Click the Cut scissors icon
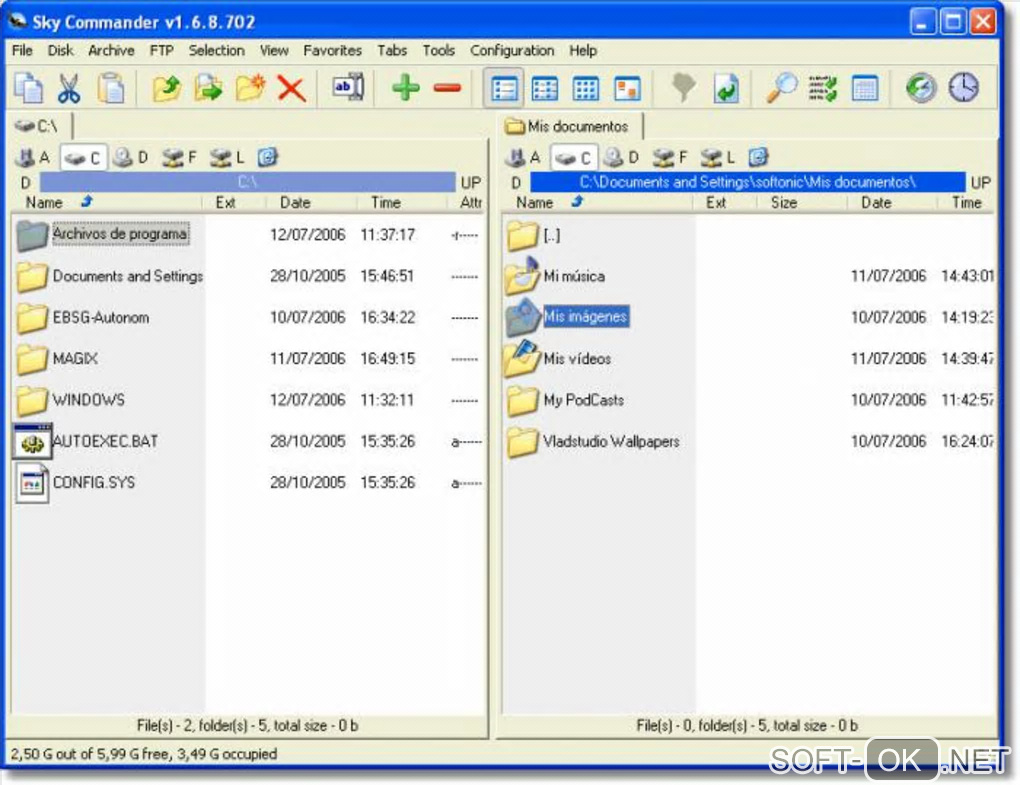 [x=69, y=88]
